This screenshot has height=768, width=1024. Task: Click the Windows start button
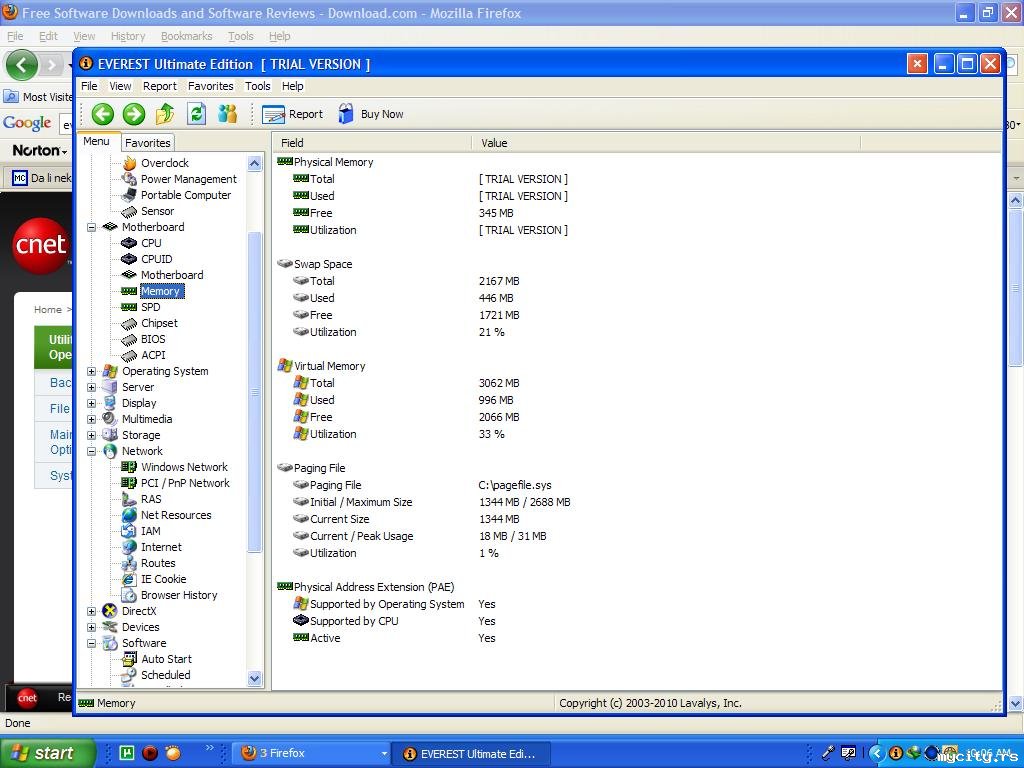pos(47,753)
